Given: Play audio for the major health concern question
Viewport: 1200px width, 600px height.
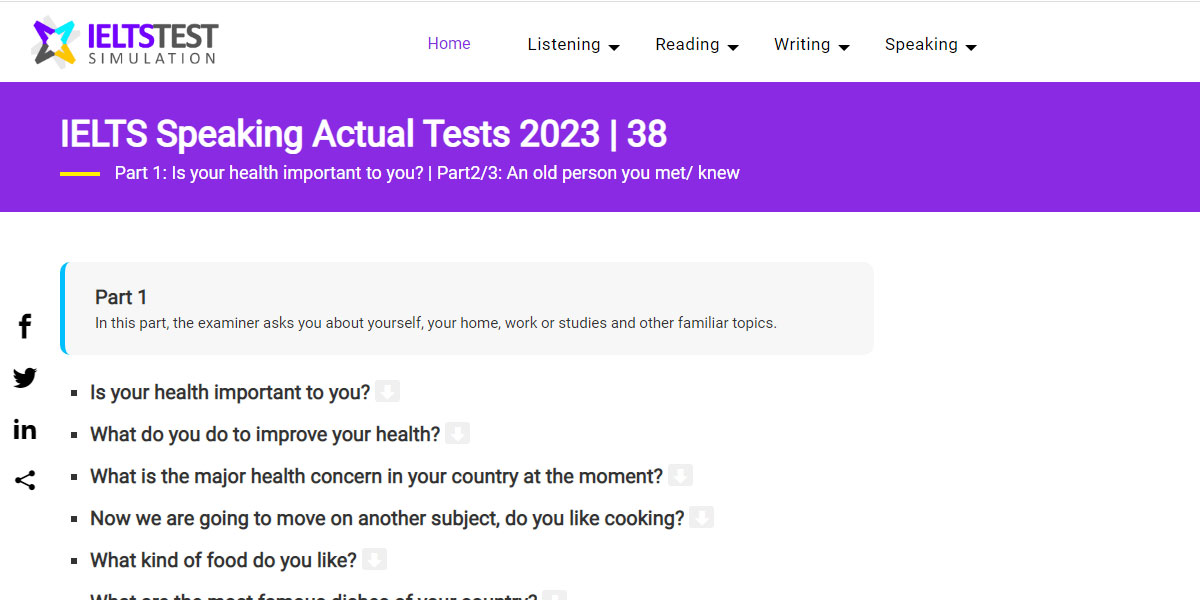Looking at the screenshot, I should (x=681, y=475).
